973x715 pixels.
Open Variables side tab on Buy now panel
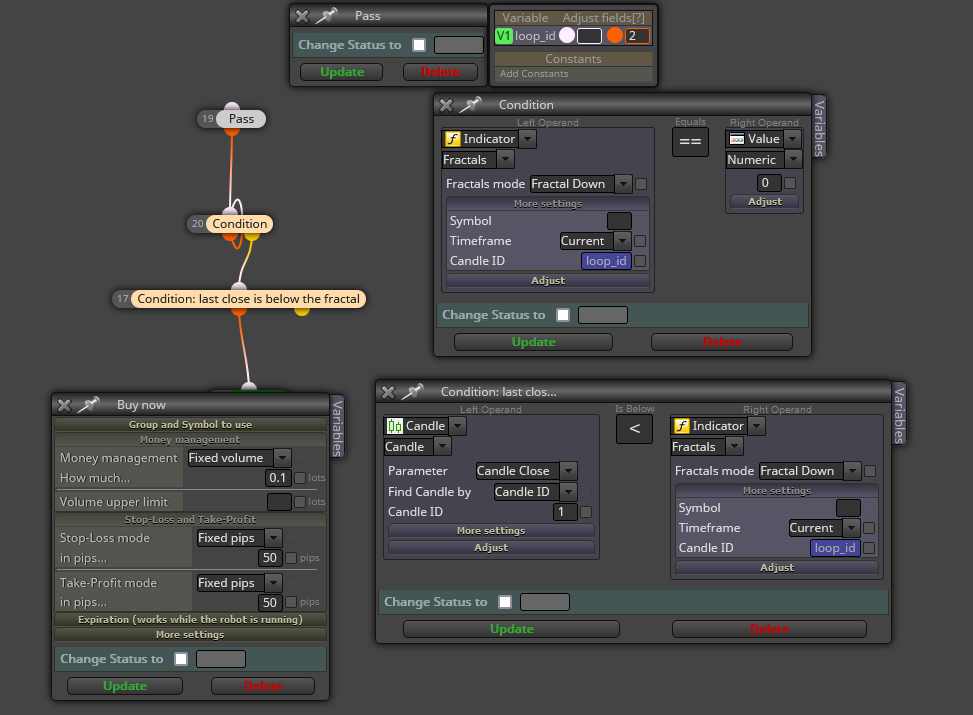337,428
